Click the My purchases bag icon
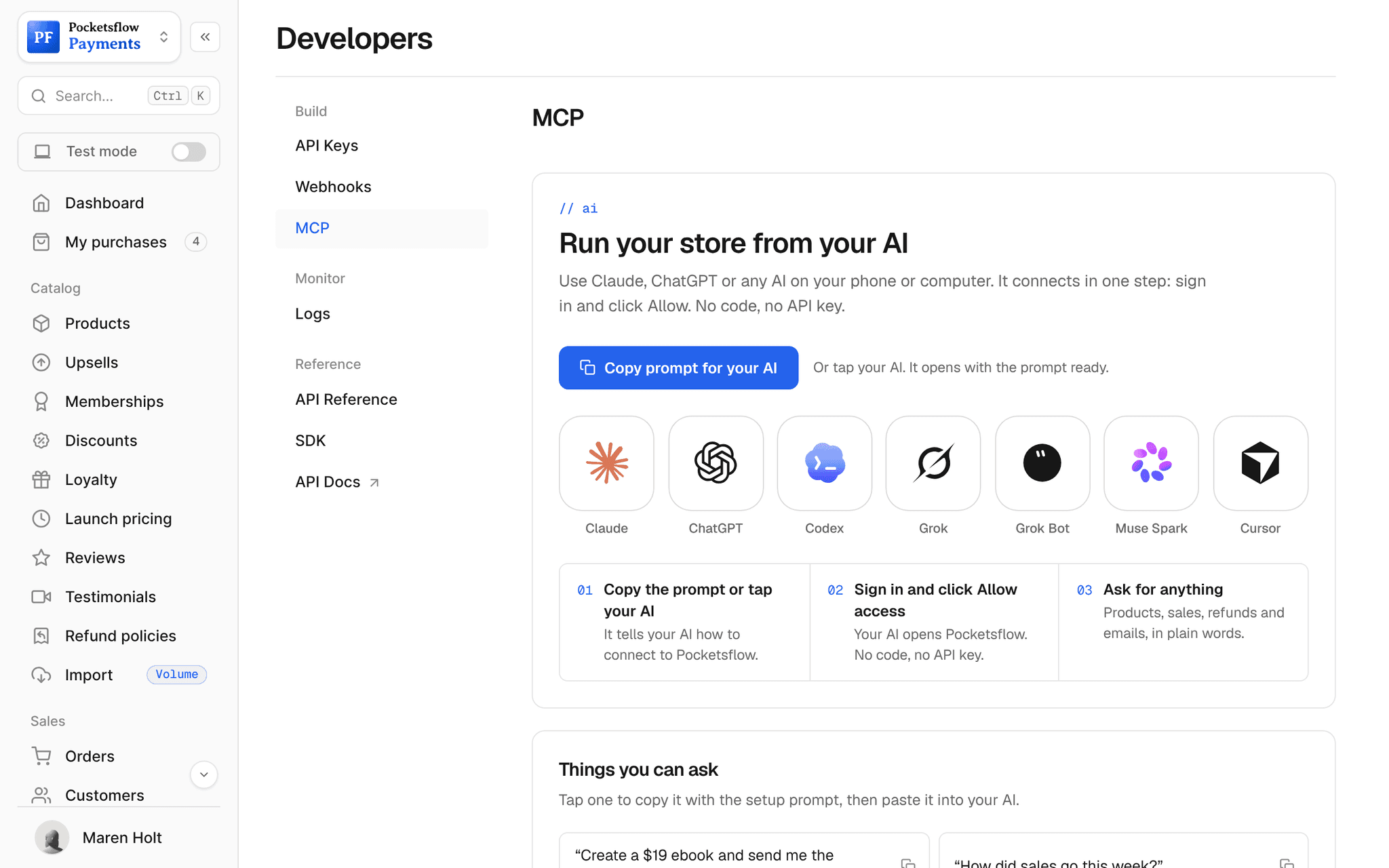Viewport: 1389px width, 868px height. click(41, 242)
